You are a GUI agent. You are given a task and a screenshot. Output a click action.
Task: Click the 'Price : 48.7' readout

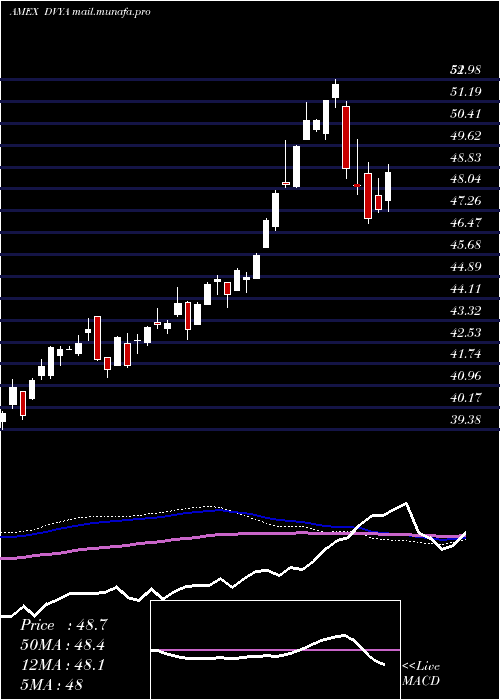pos(63,625)
